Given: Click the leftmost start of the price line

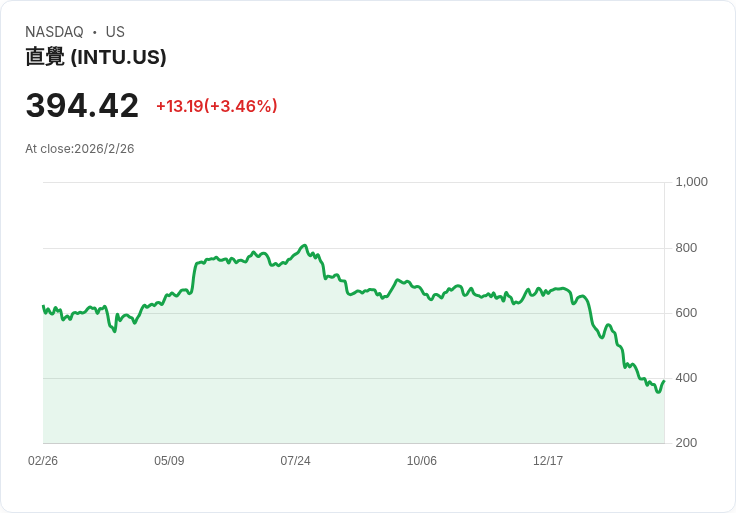Looking at the screenshot, I should (43, 307).
